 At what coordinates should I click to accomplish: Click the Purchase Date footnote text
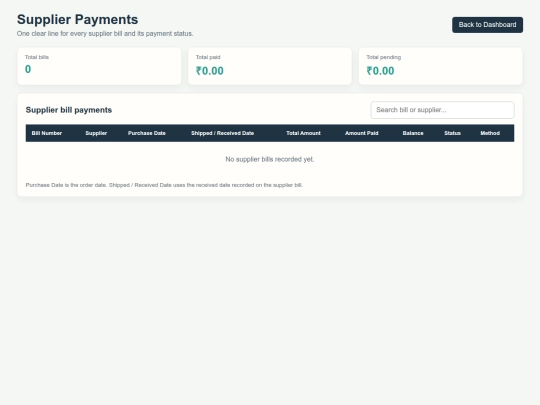pos(164,185)
